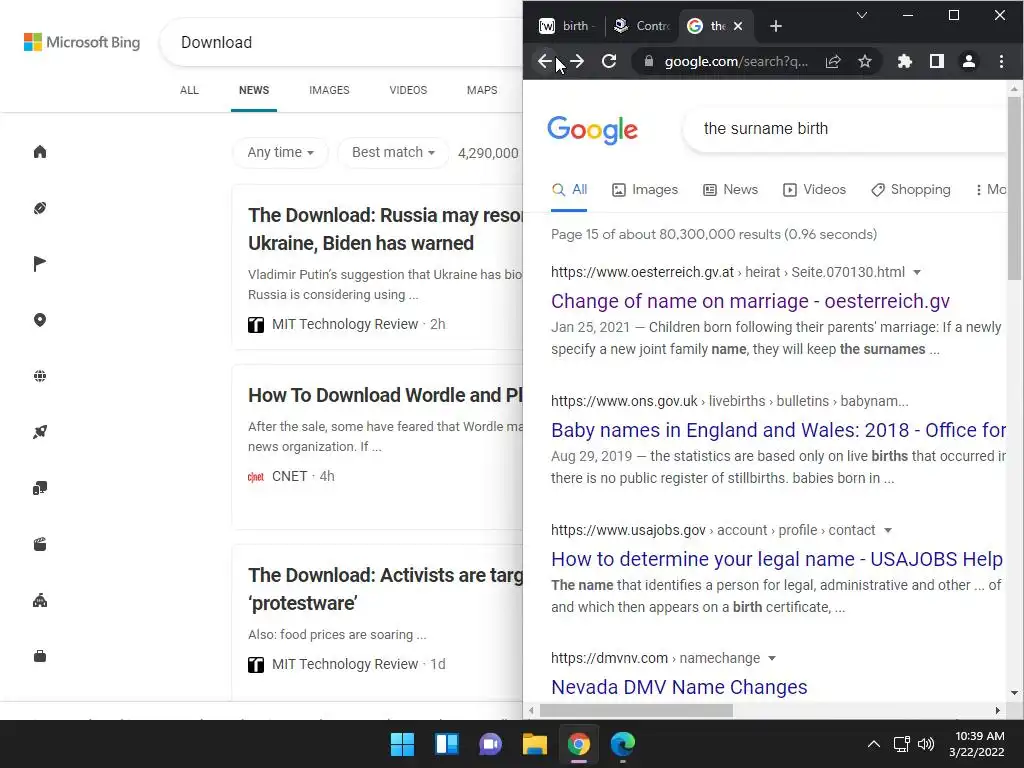Expand options arrow for dmvnv.com result

pos(772,658)
